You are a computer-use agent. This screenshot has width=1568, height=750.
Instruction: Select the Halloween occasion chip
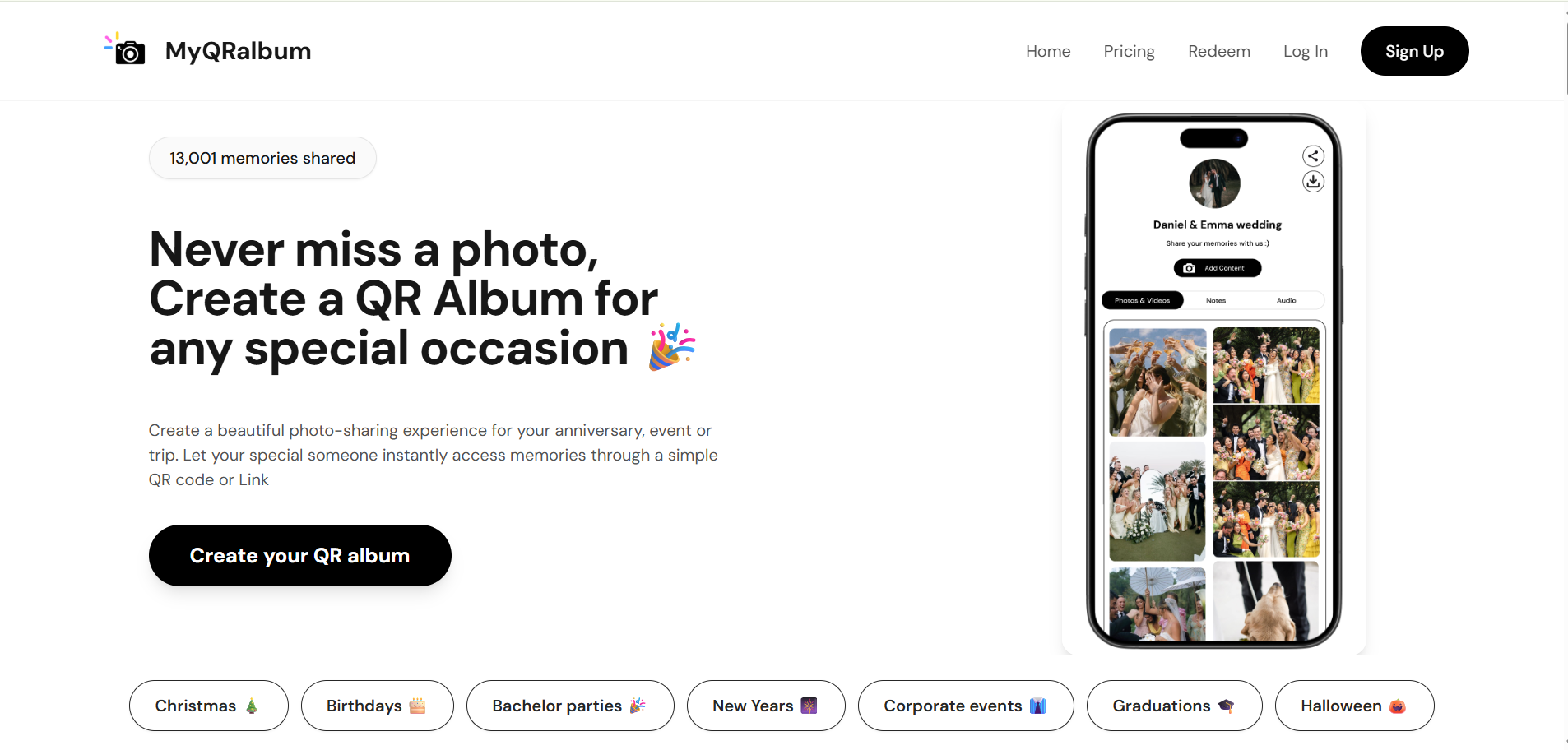coord(1354,706)
